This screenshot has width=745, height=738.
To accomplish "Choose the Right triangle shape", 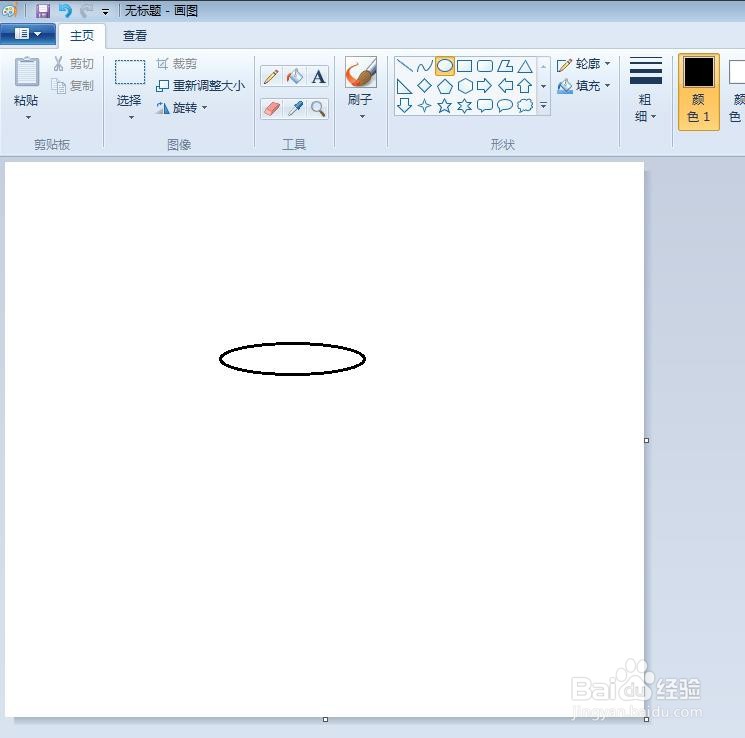I will point(404,86).
